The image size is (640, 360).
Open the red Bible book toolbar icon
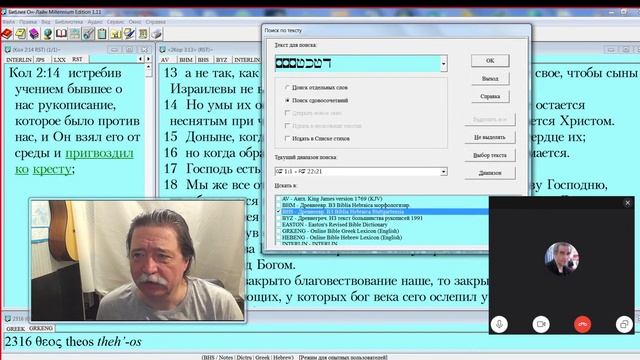coord(7,34)
